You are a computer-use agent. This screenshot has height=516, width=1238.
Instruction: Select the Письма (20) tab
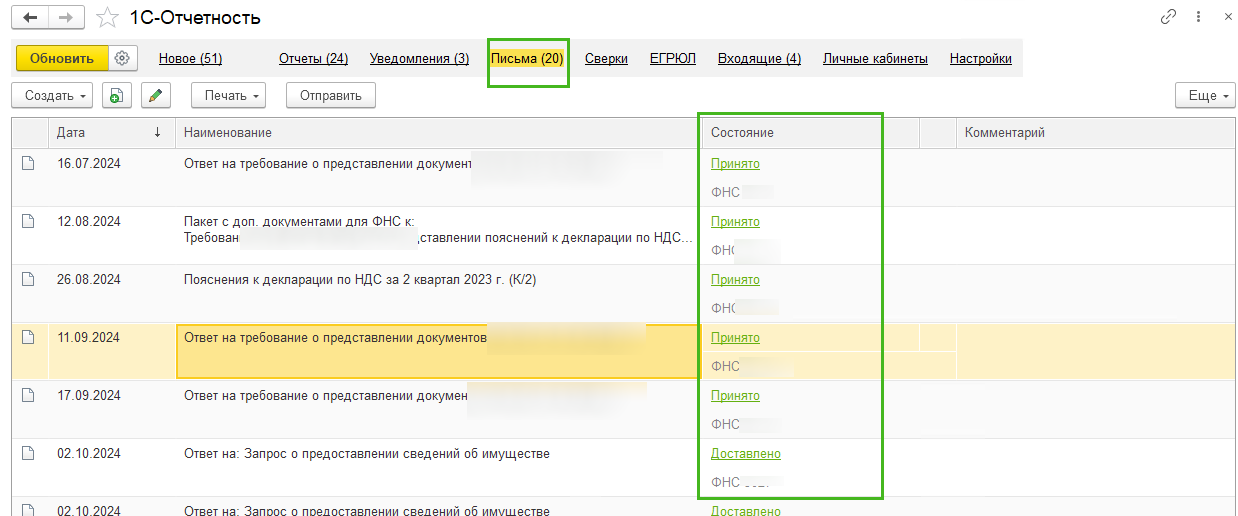527,59
